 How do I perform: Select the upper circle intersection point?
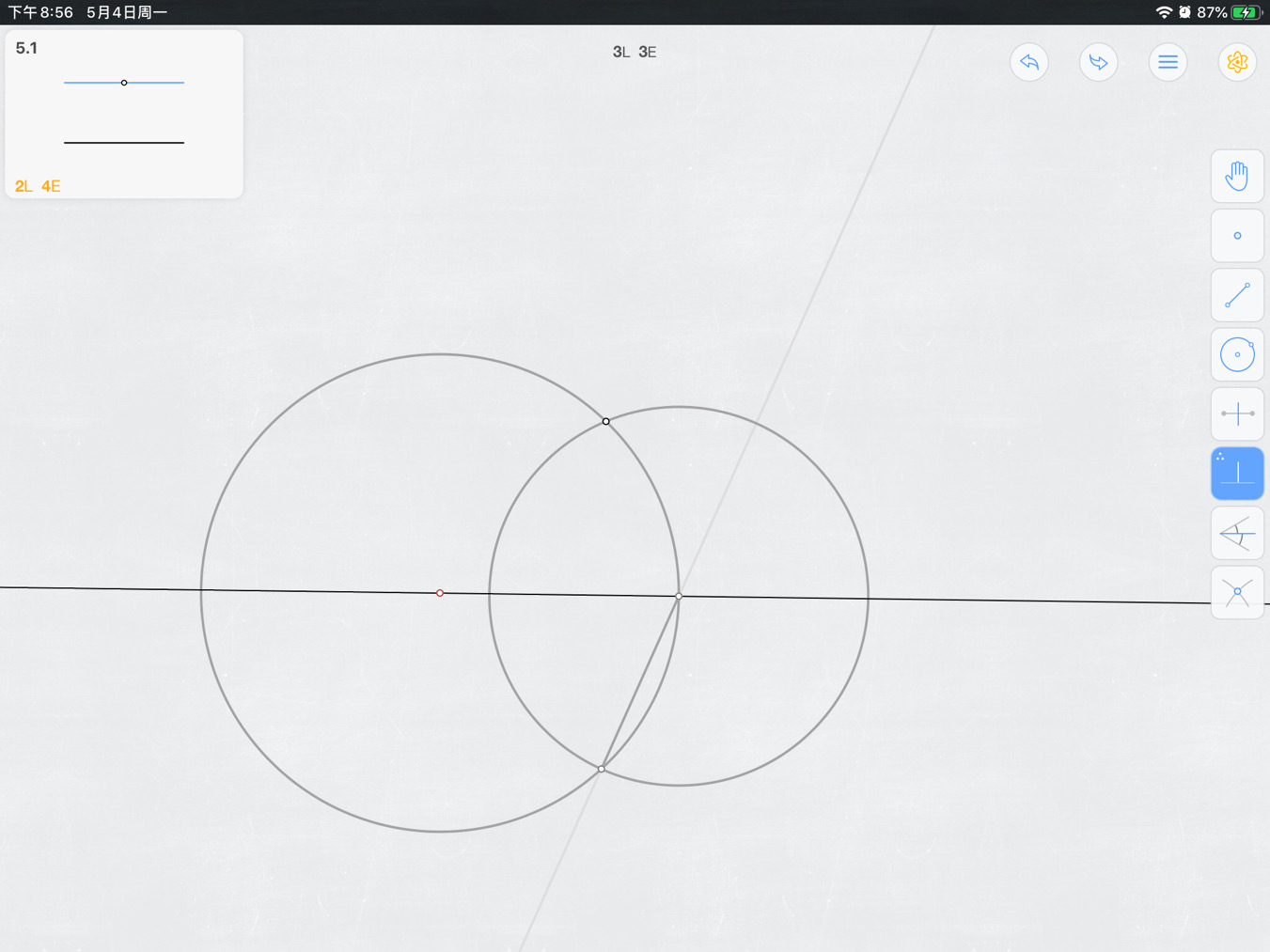point(606,421)
